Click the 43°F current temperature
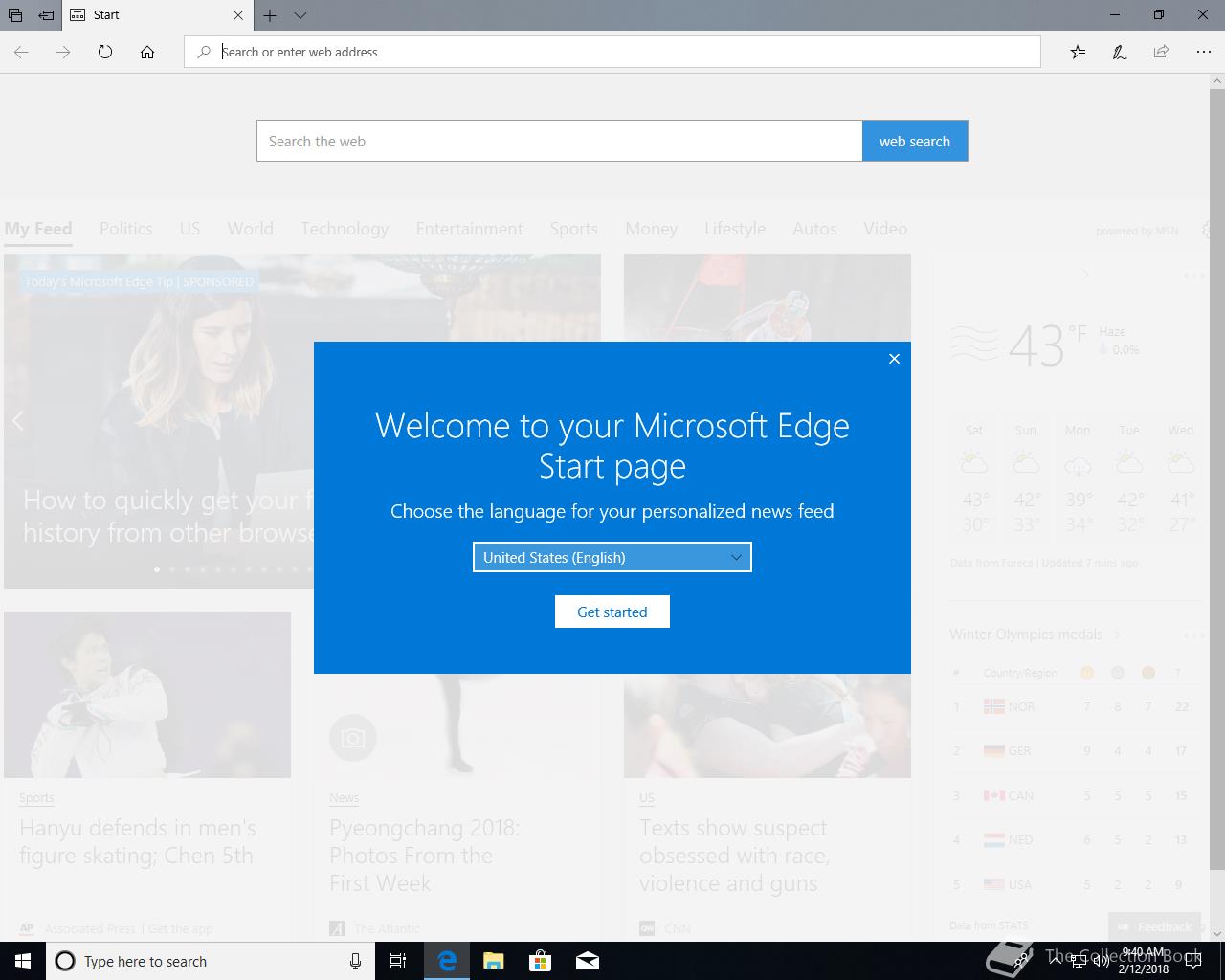 1047,345
